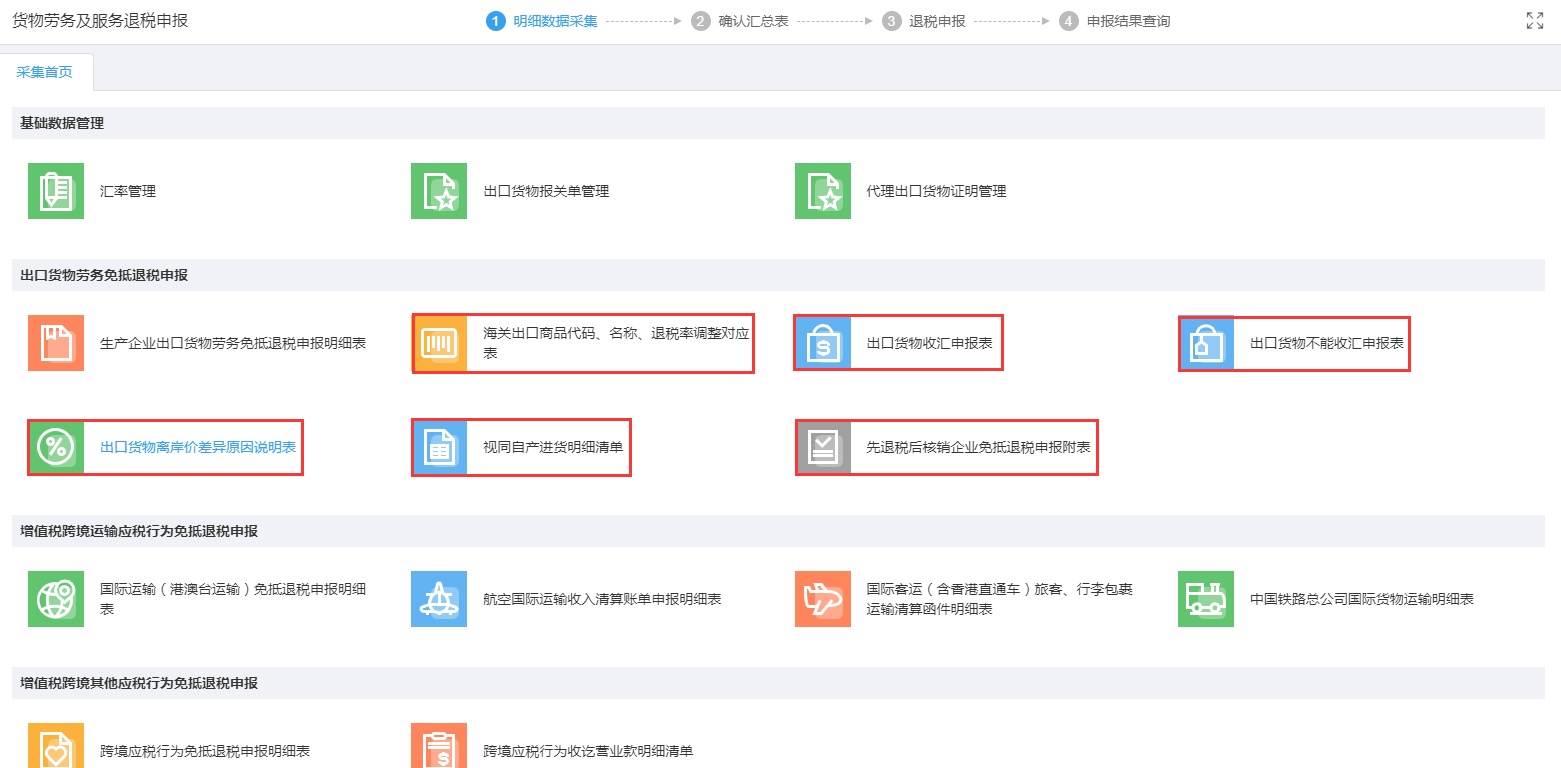The width and height of the screenshot is (1561, 768).
Task: Click the gray checkmark icon for 先退税后核销企业免抵退税申报附表
Action: 824,447
